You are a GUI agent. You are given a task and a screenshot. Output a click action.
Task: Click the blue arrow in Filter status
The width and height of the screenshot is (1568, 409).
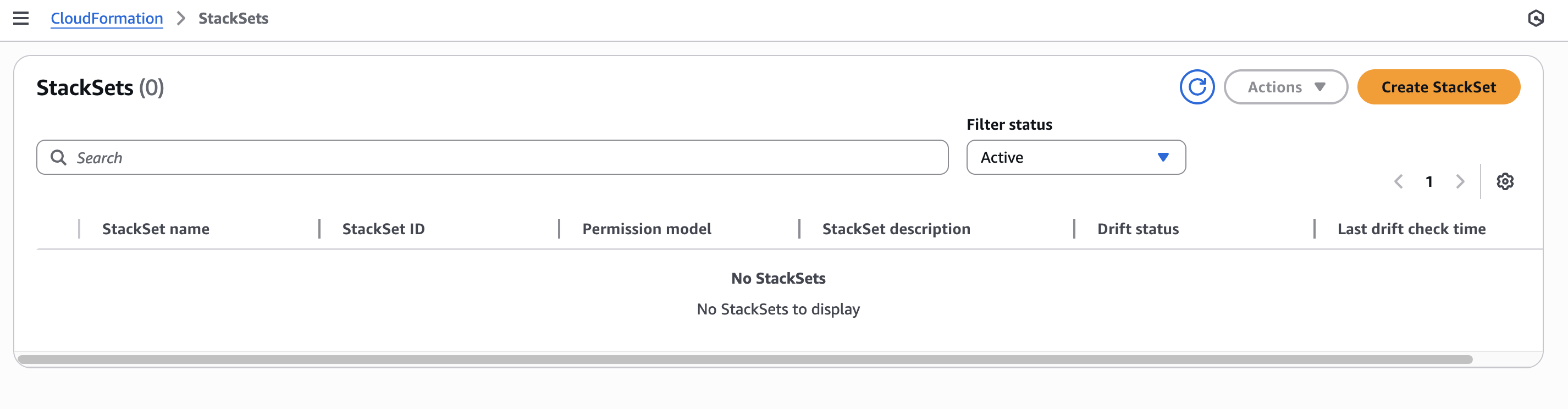point(1163,158)
